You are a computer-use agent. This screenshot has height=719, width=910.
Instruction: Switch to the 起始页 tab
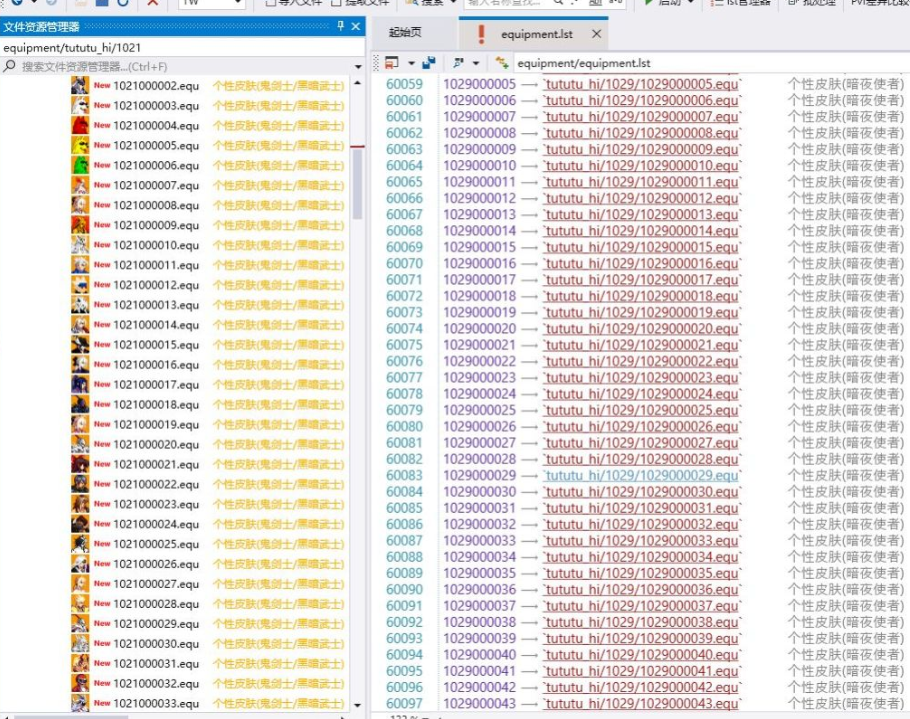(x=405, y=34)
